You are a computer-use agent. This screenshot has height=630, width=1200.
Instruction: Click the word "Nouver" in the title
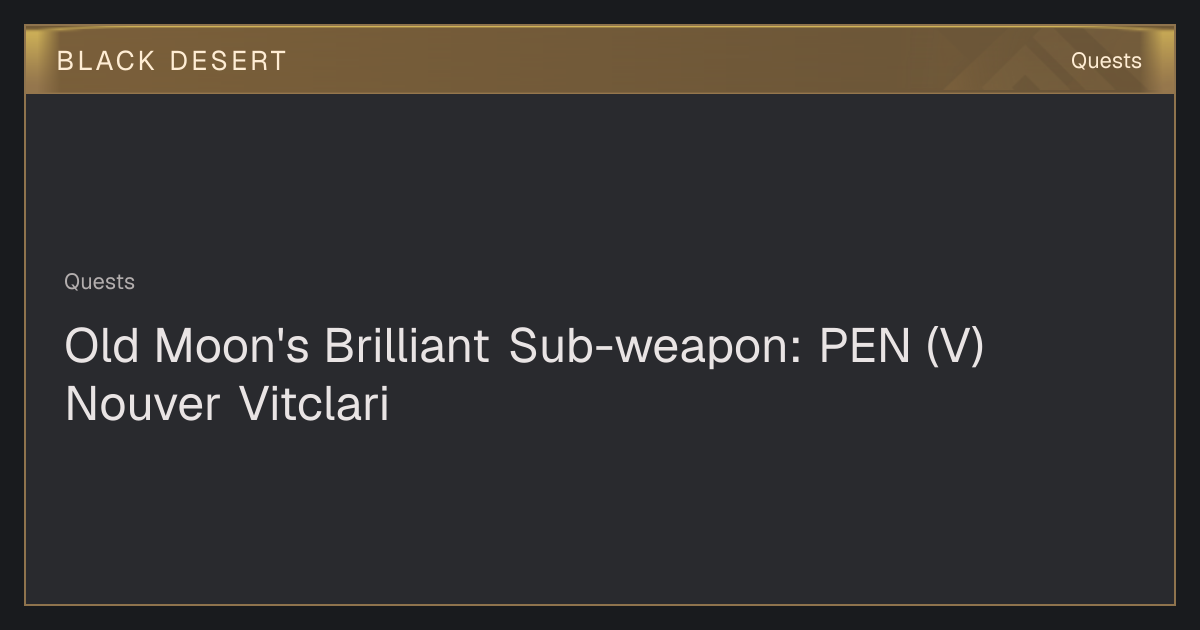coord(142,405)
